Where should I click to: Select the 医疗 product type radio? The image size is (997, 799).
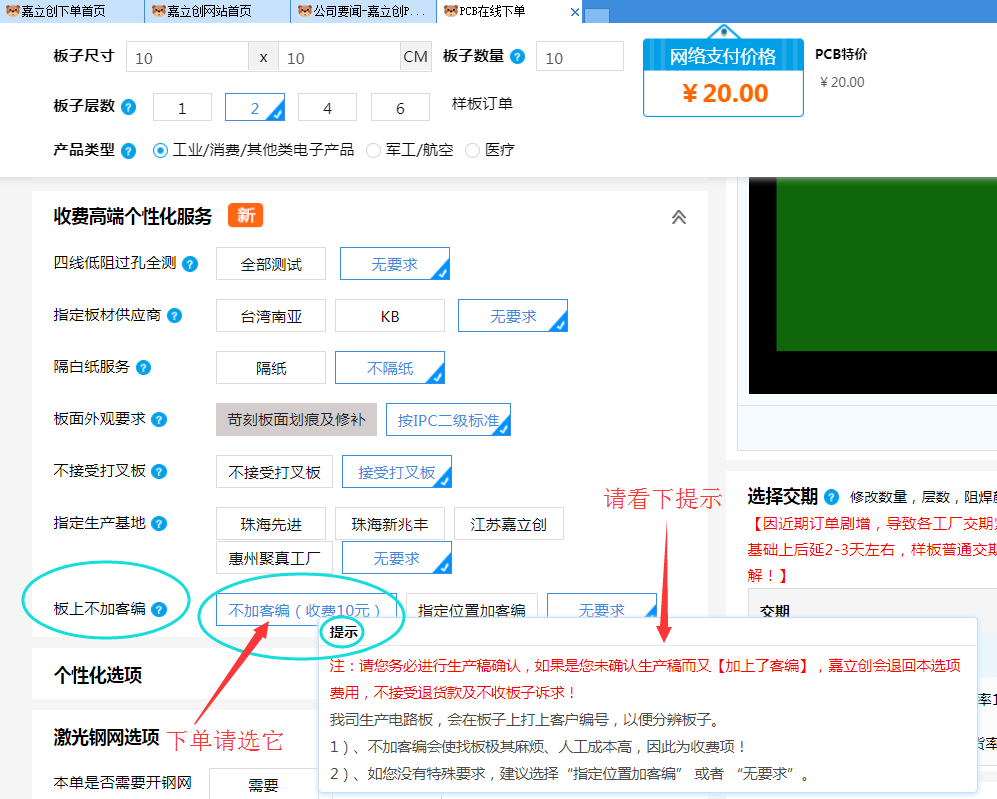pos(472,151)
